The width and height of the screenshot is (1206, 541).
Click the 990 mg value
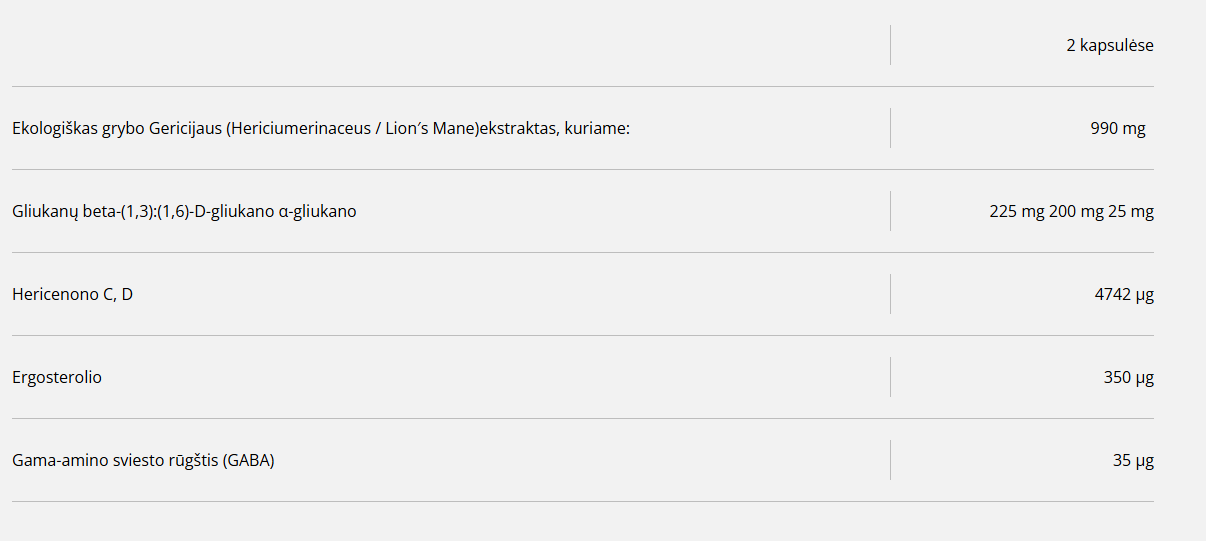(1118, 128)
